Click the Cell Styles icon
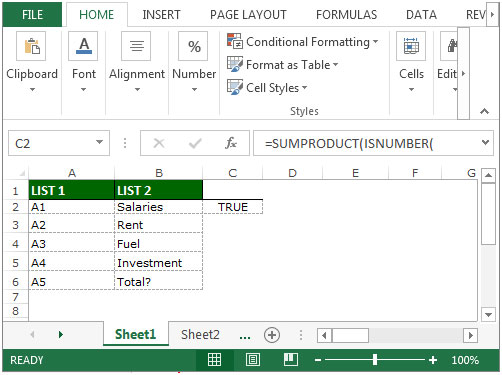This screenshot has width=502, height=375. (x=235, y=87)
